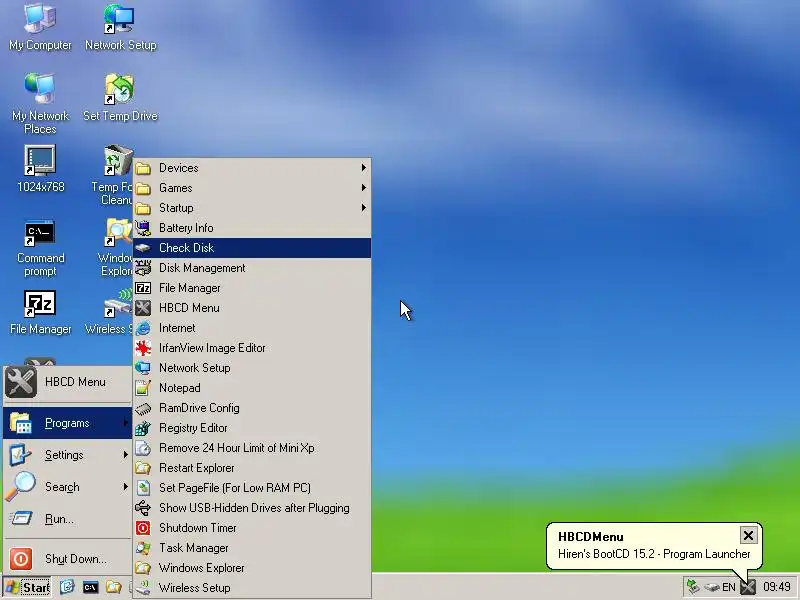Launch Check Disk from Programs menu
This screenshot has height=600, width=800.
[252, 248]
